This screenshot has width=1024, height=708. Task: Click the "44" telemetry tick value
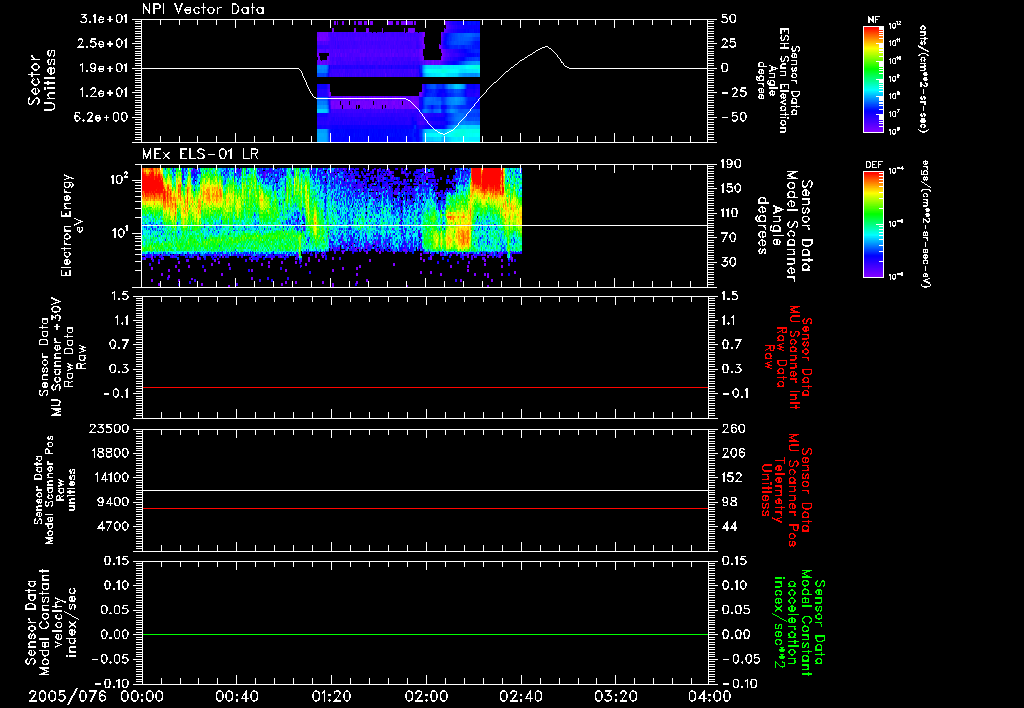pyautogui.click(x=729, y=526)
